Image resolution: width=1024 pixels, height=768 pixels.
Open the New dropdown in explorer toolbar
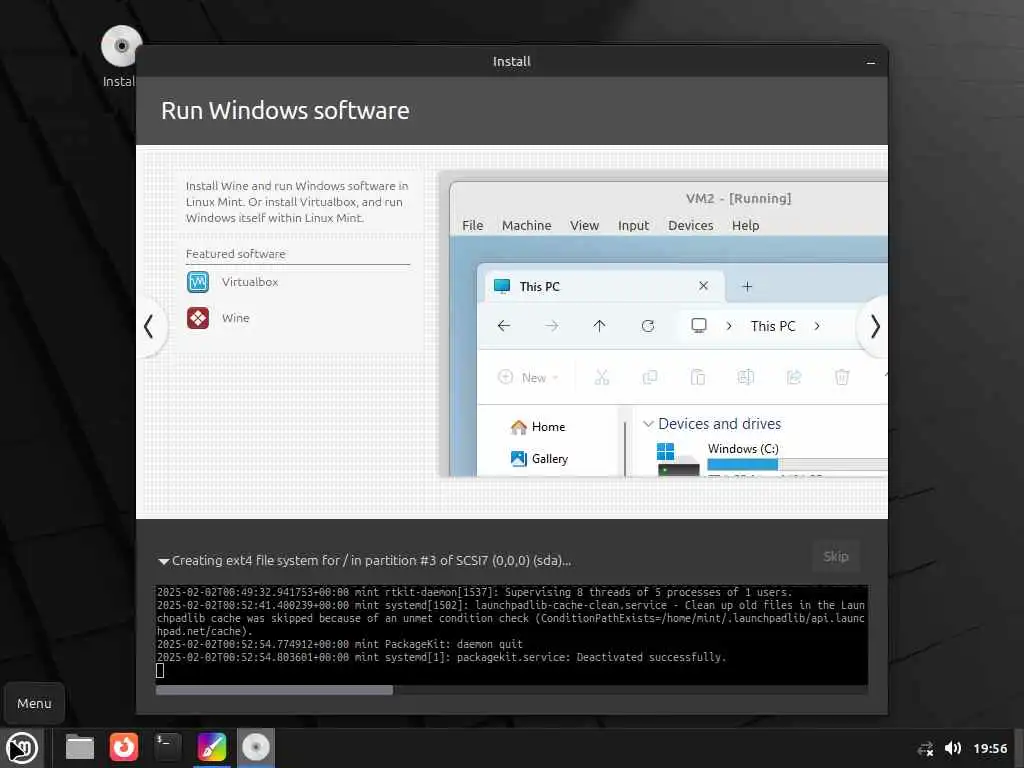528,377
